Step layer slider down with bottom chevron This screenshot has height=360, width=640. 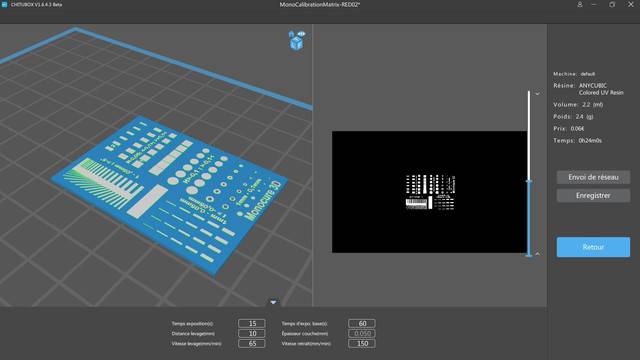tap(538, 253)
